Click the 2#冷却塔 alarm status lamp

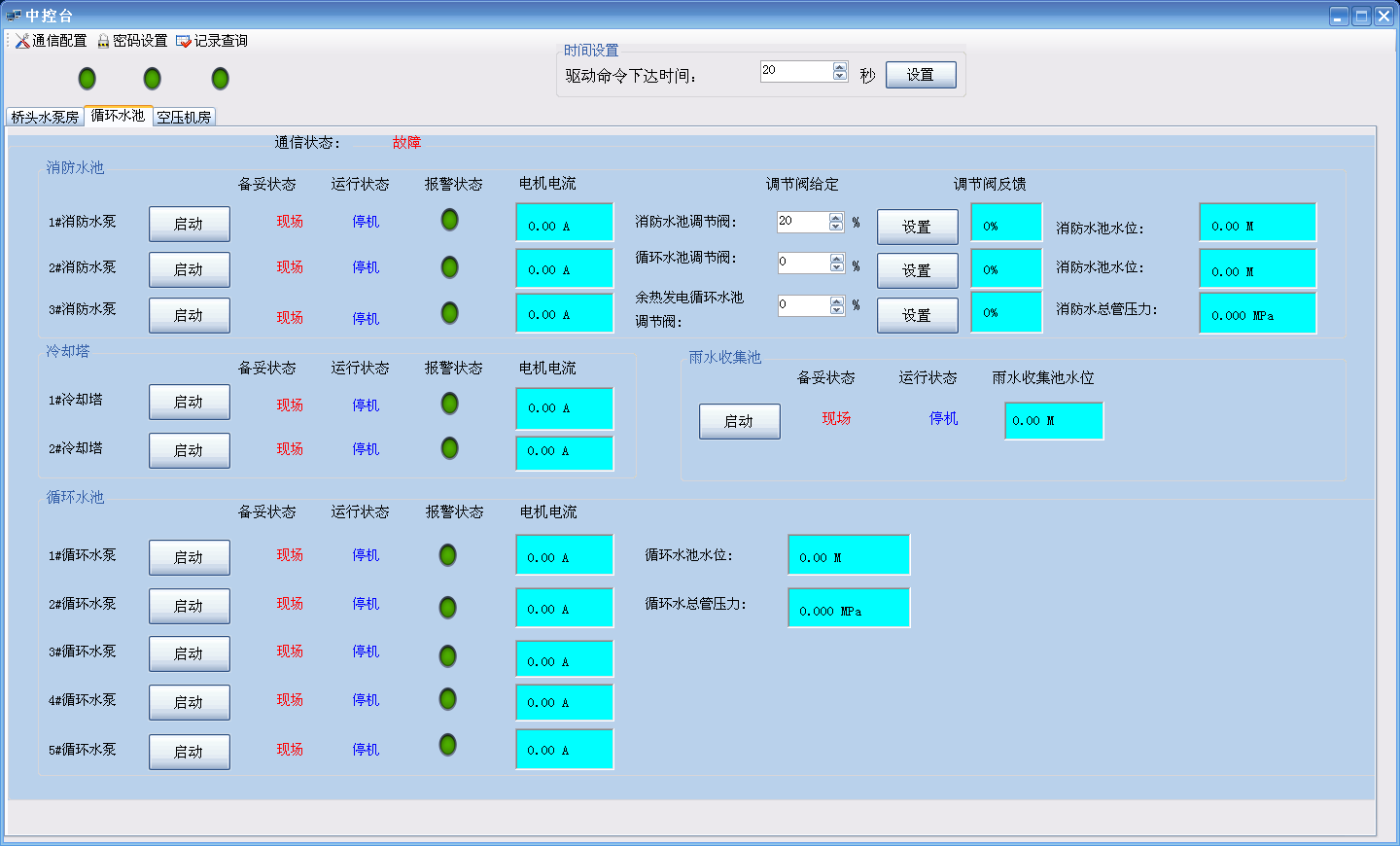(x=449, y=448)
